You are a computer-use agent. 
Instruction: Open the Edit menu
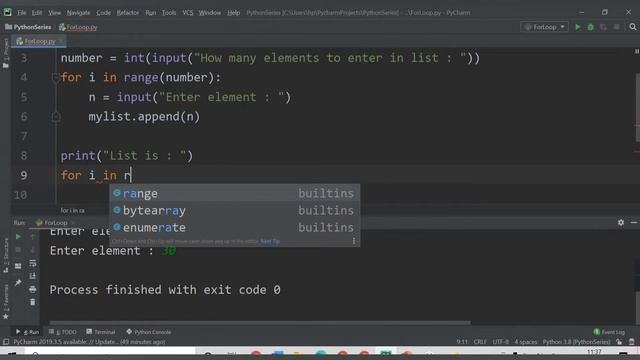37,13
